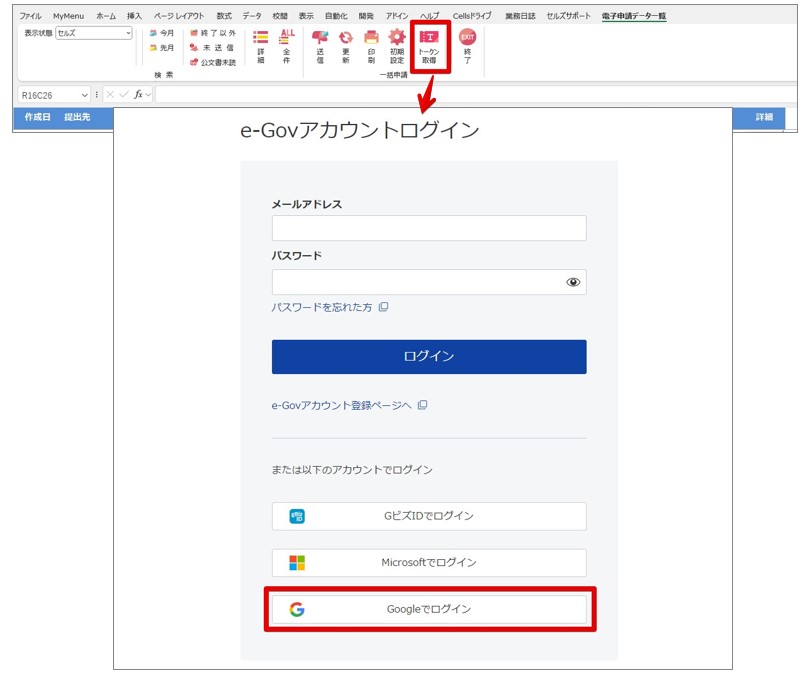The height and width of the screenshot is (675, 810).
Task: Toggle password visibility eye icon
Action: click(x=573, y=282)
